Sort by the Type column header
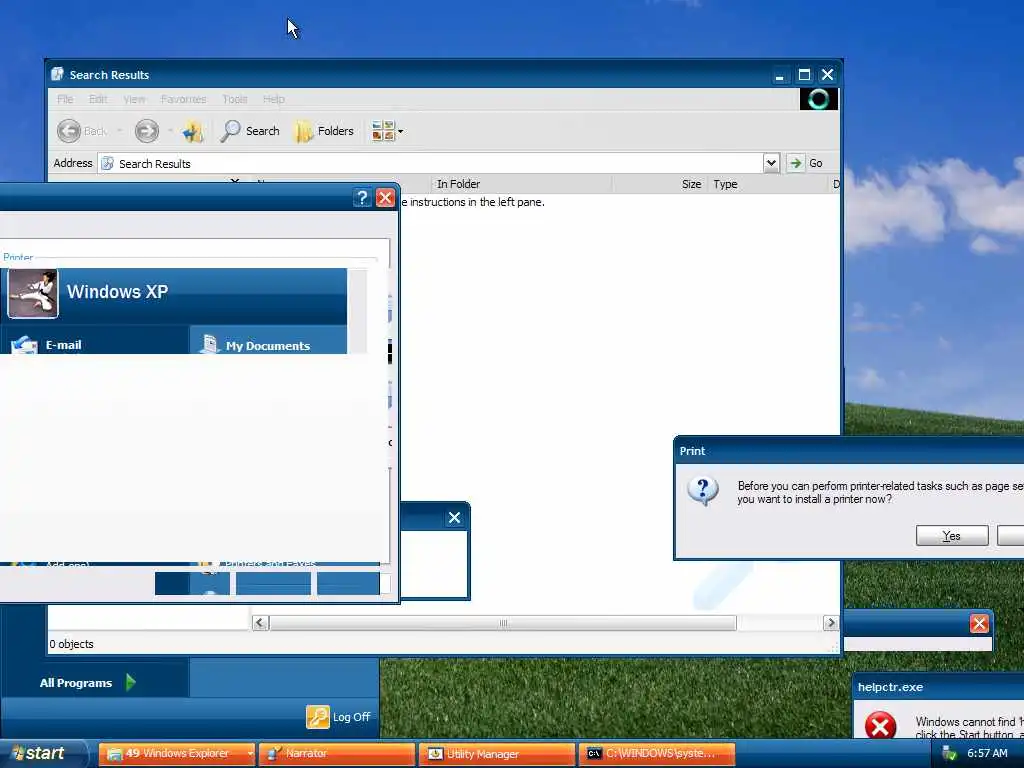The width and height of the screenshot is (1024, 768). tap(767, 184)
